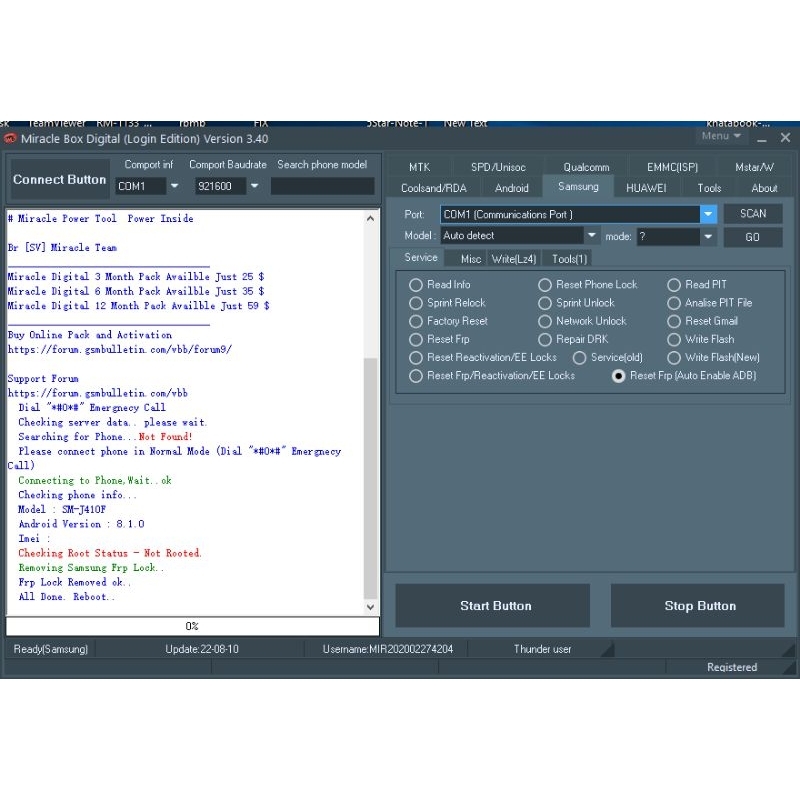Select the Sprint Unlock option
This screenshot has width=800, height=800.
pyautogui.click(x=545, y=303)
